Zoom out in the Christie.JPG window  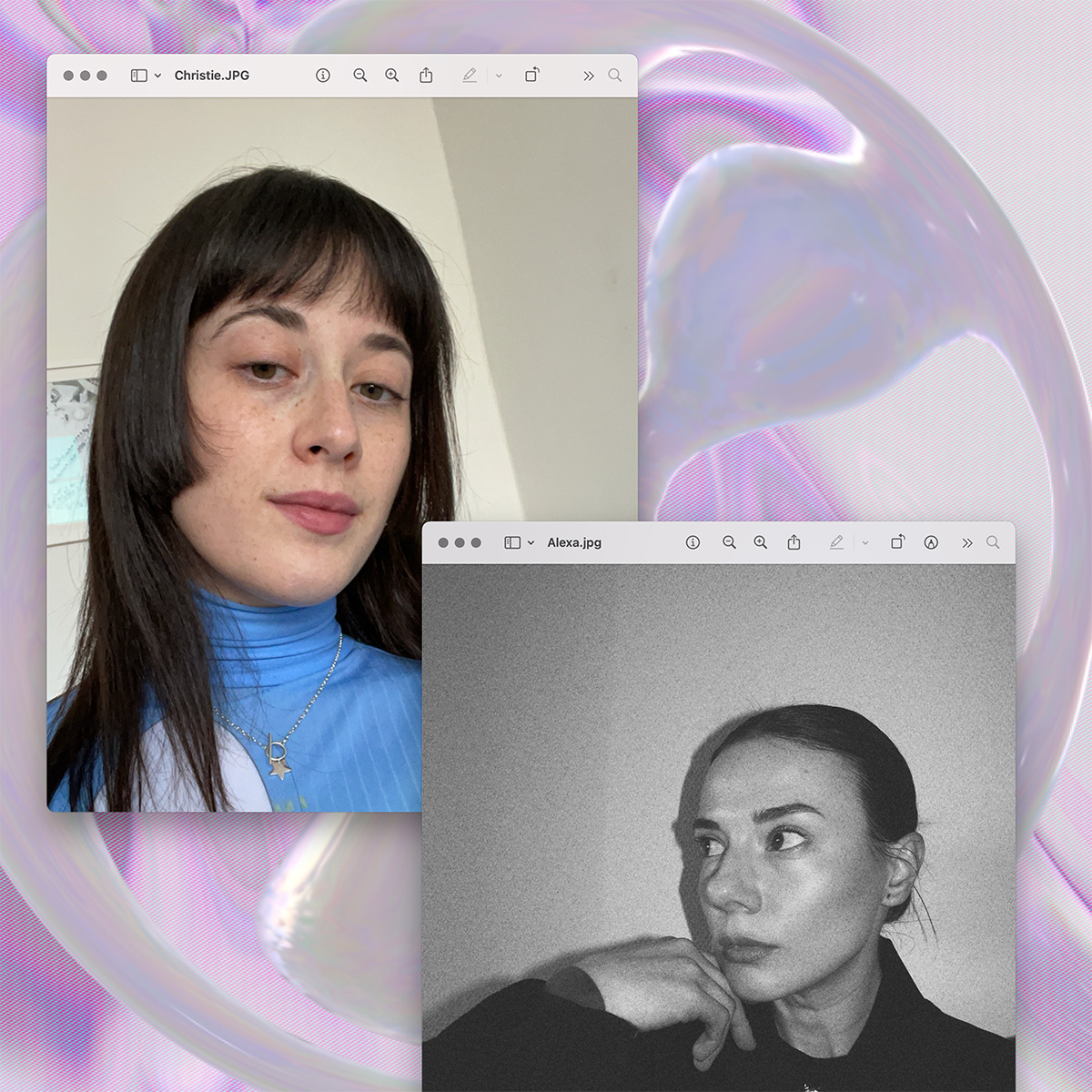(x=359, y=76)
